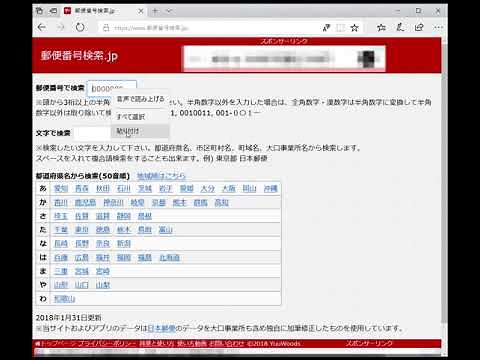Viewport: 480px width, 360px height.
Task: Open the 東京 prefecture link
Action: click(x=82, y=230)
